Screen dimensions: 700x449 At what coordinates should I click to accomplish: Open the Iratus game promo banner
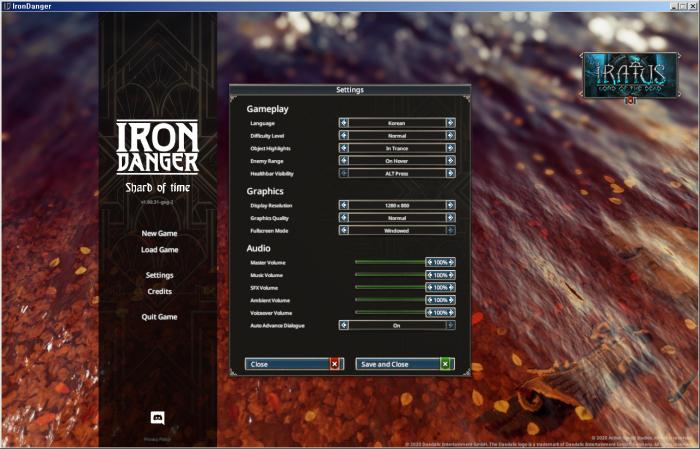point(630,75)
